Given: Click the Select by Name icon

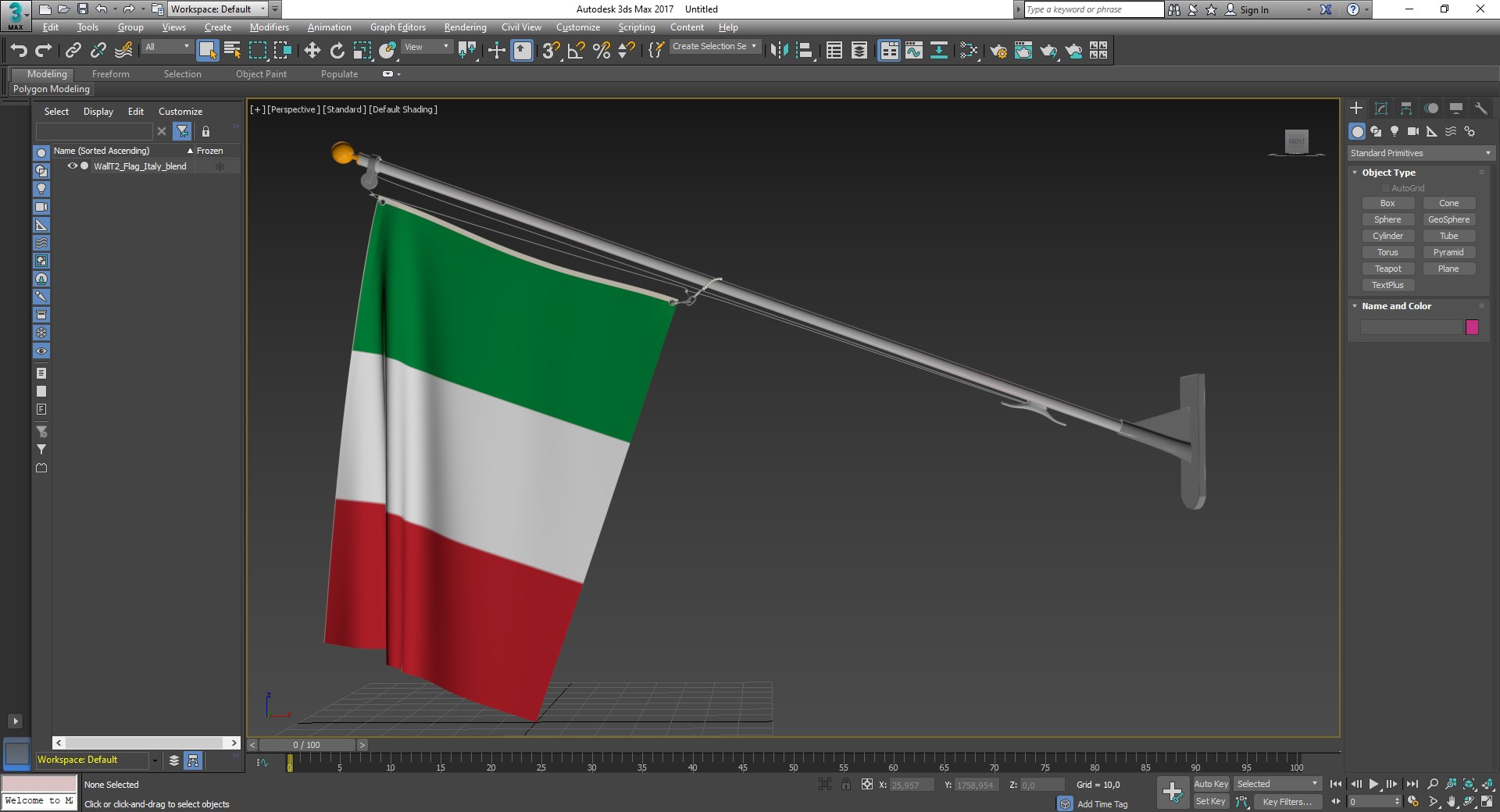Looking at the screenshot, I should click(232, 51).
